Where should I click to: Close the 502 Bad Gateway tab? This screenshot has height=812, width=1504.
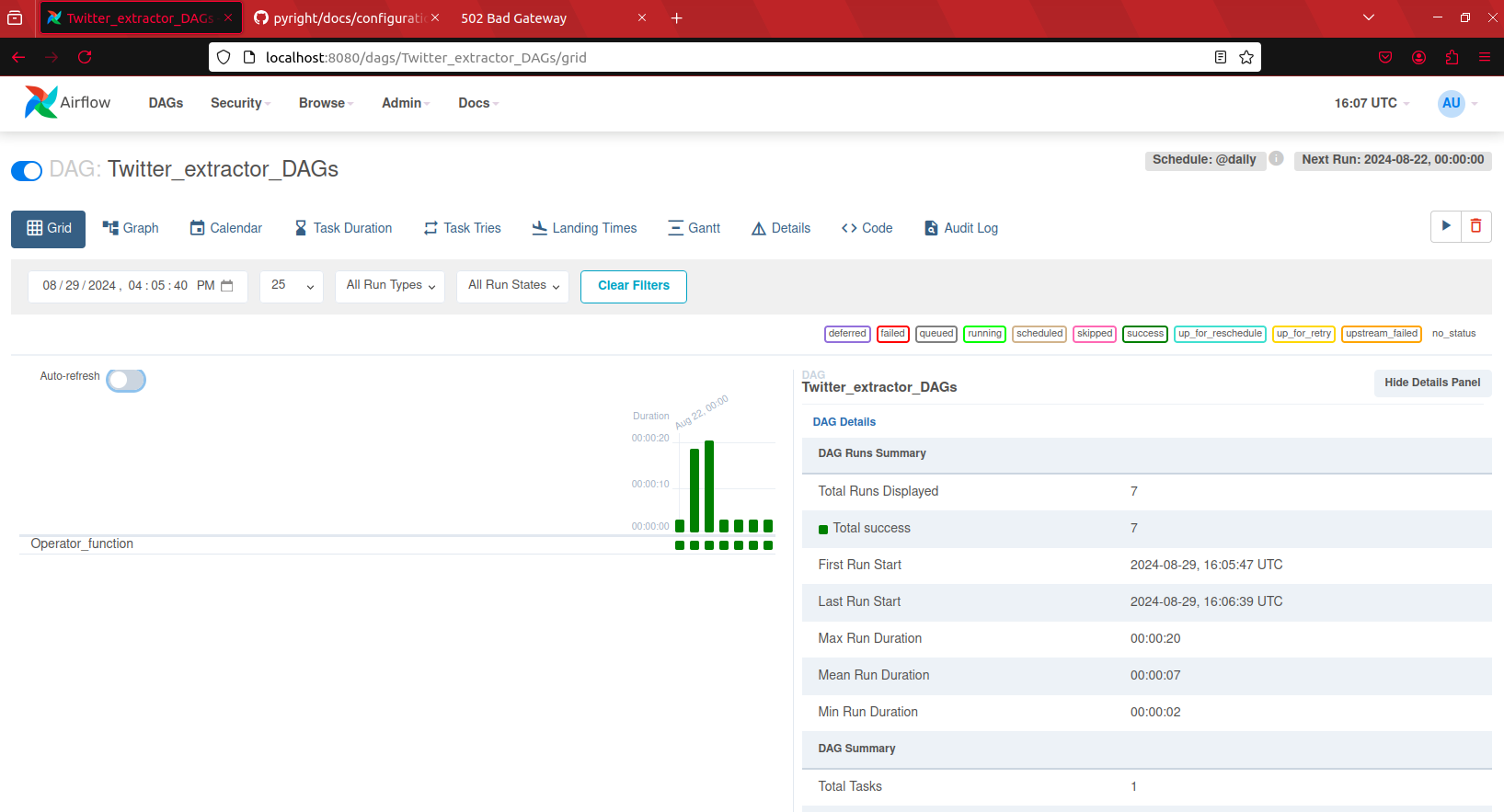coord(642,17)
